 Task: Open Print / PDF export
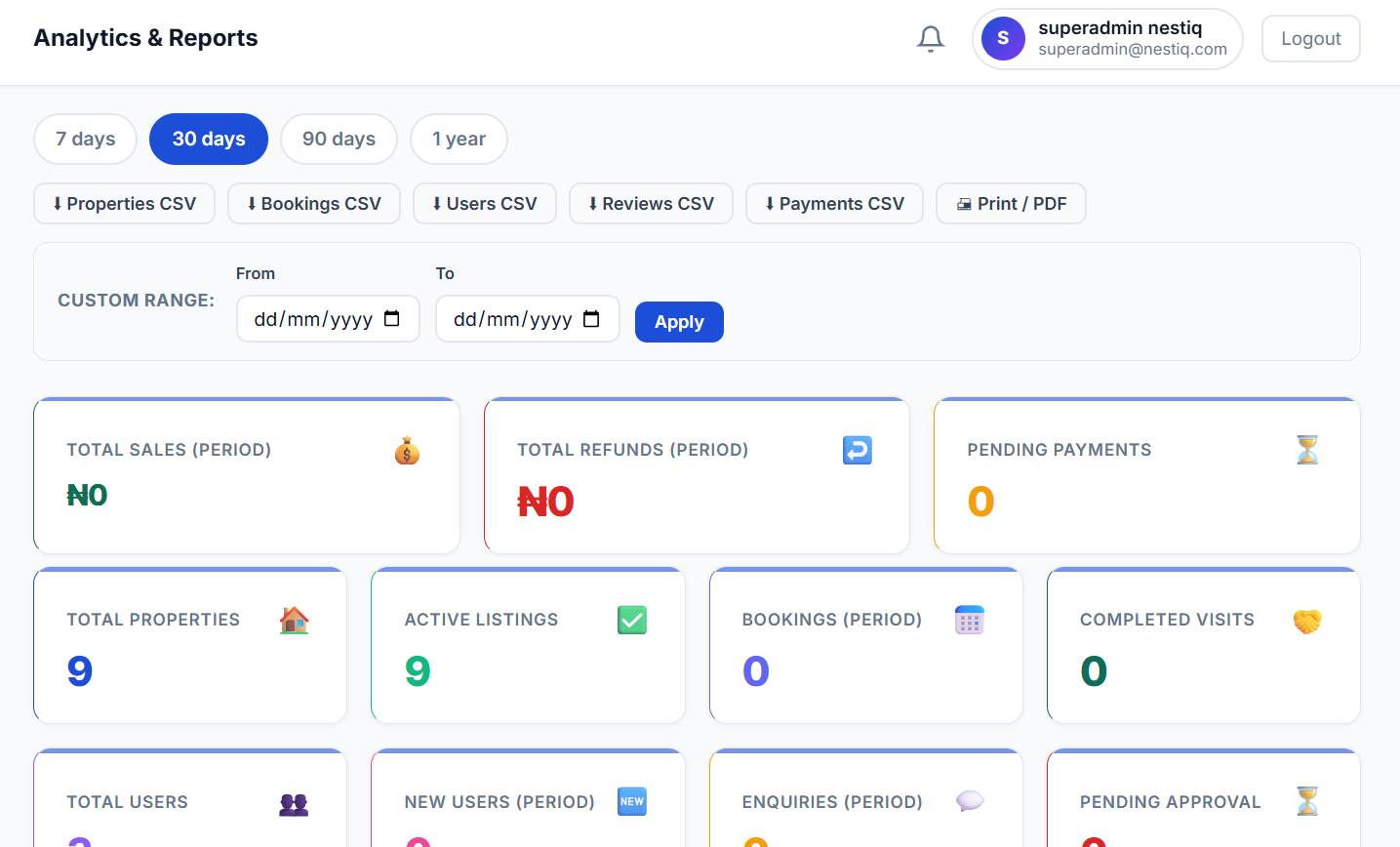click(x=1011, y=204)
